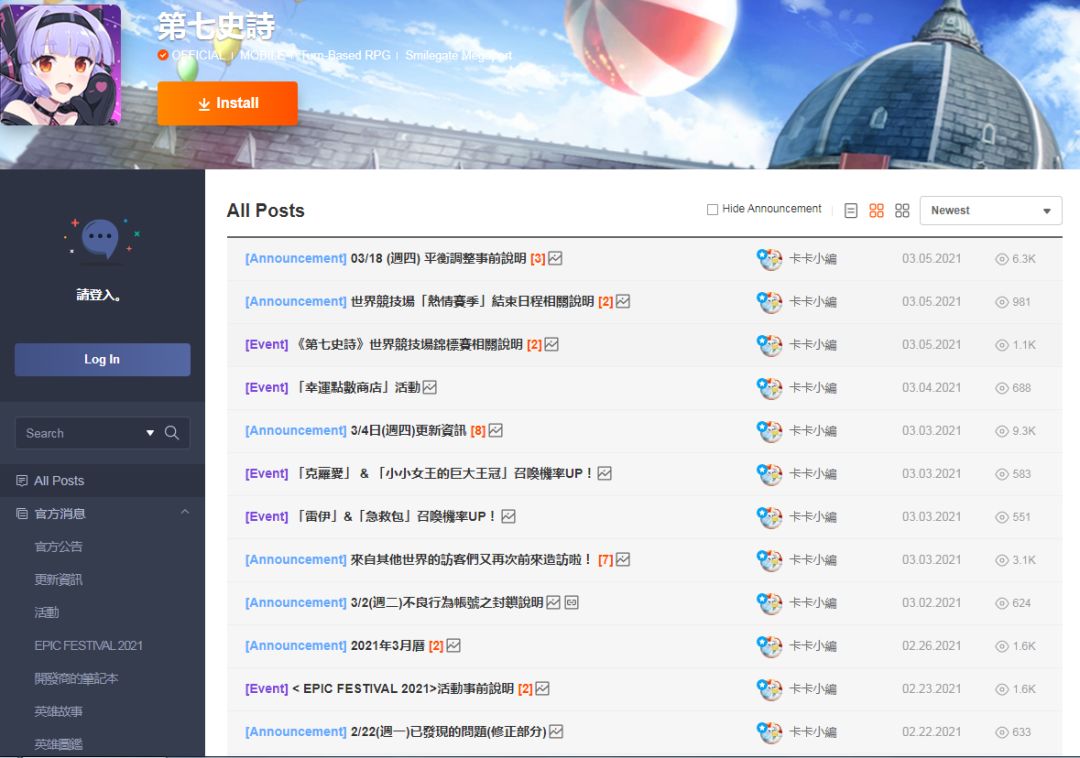Screen dimensions: 1080x758
Task: Click the All Posts heading
Action: (x=266, y=211)
